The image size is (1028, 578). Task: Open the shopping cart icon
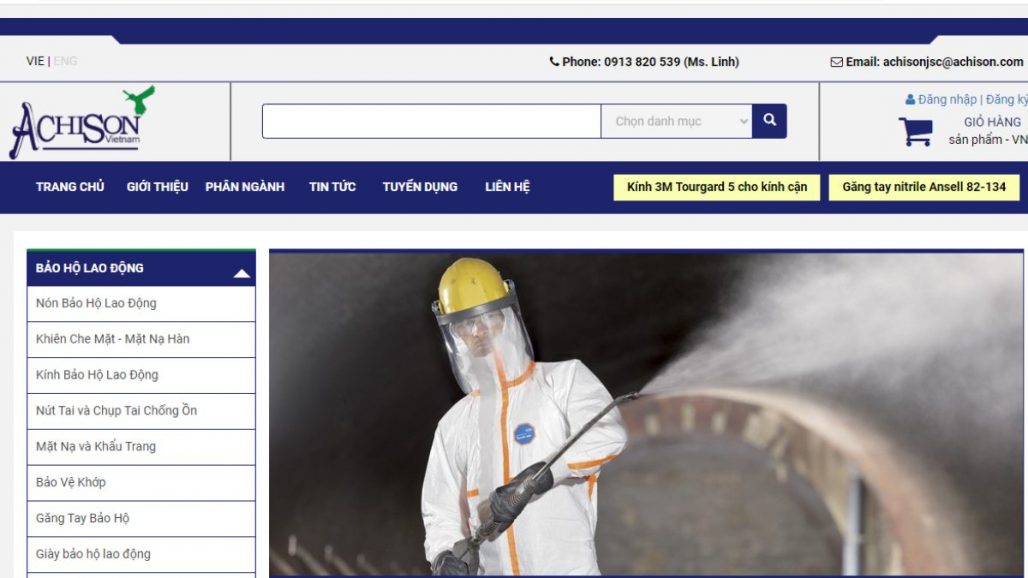tap(916, 131)
